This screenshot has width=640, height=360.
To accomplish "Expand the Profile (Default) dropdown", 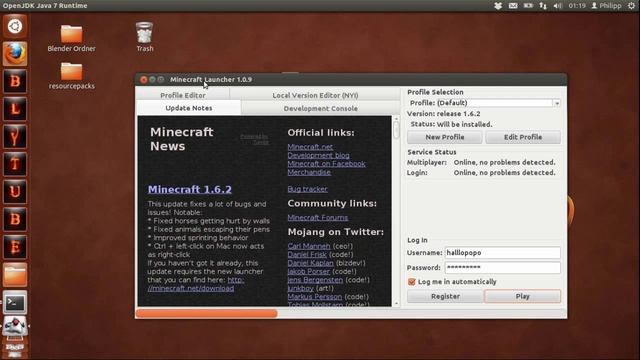I will 557,103.
